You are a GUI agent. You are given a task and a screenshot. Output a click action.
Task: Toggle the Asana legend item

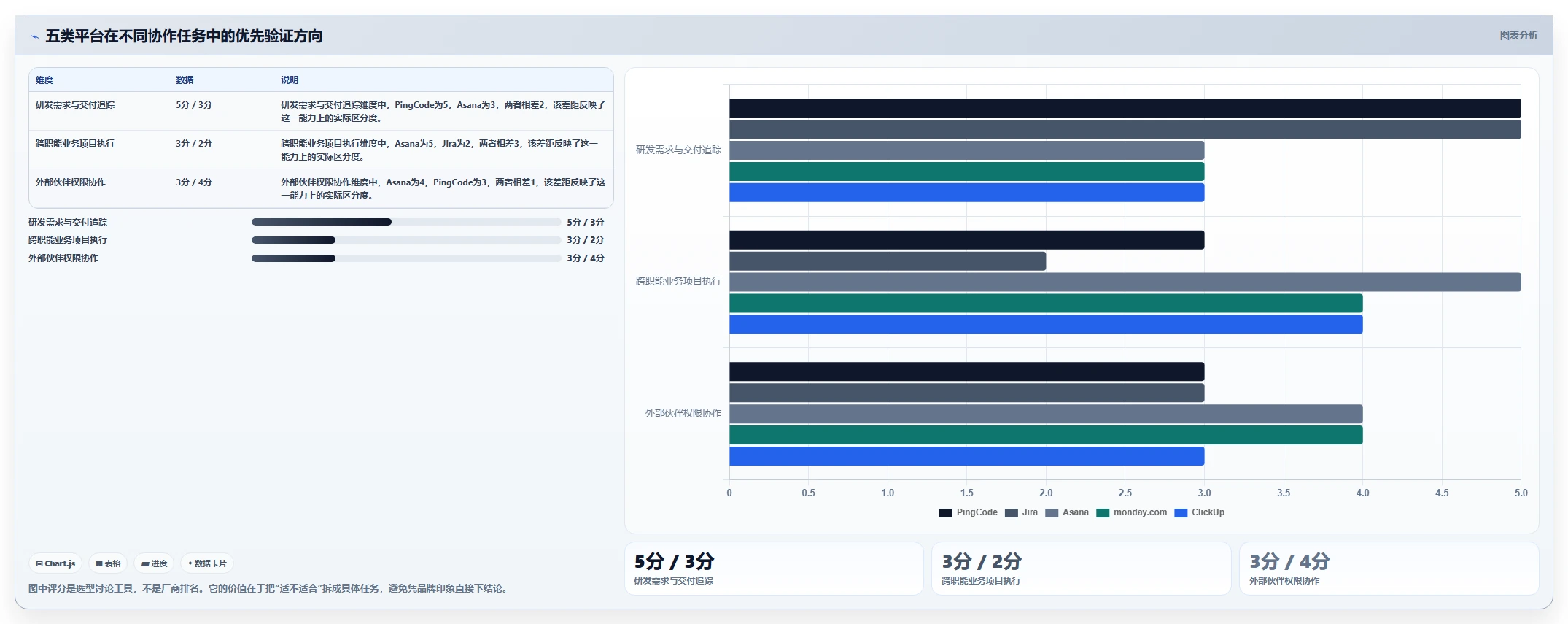1066,512
